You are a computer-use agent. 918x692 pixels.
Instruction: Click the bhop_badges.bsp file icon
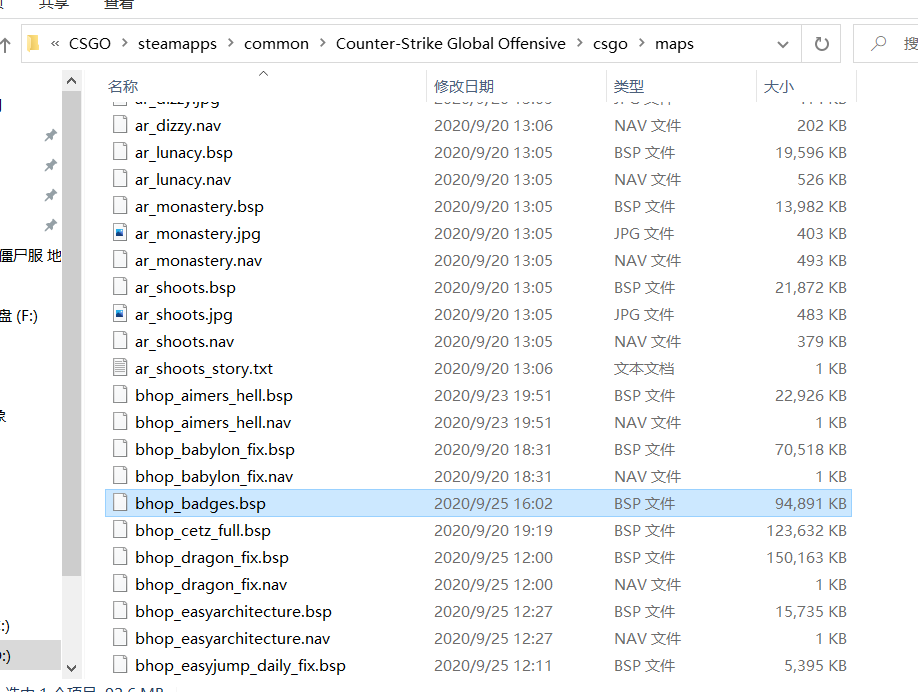point(120,503)
